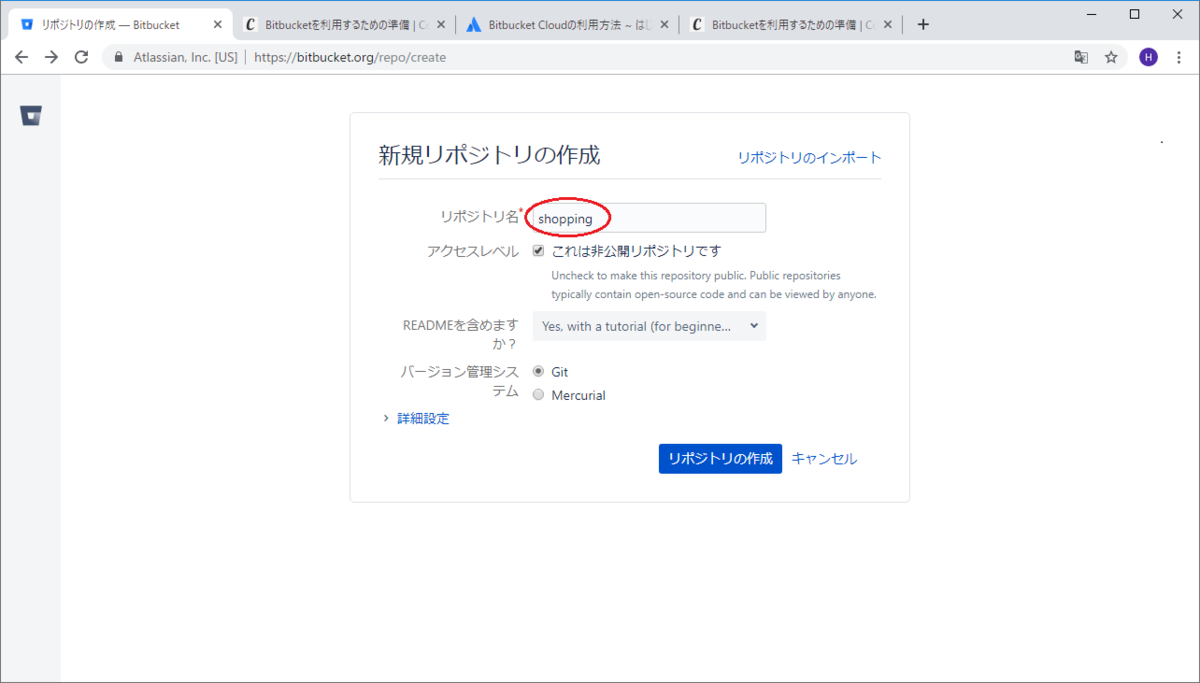1200x683 pixels.
Task: Click the site security lock icon
Action: click(118, 57)
